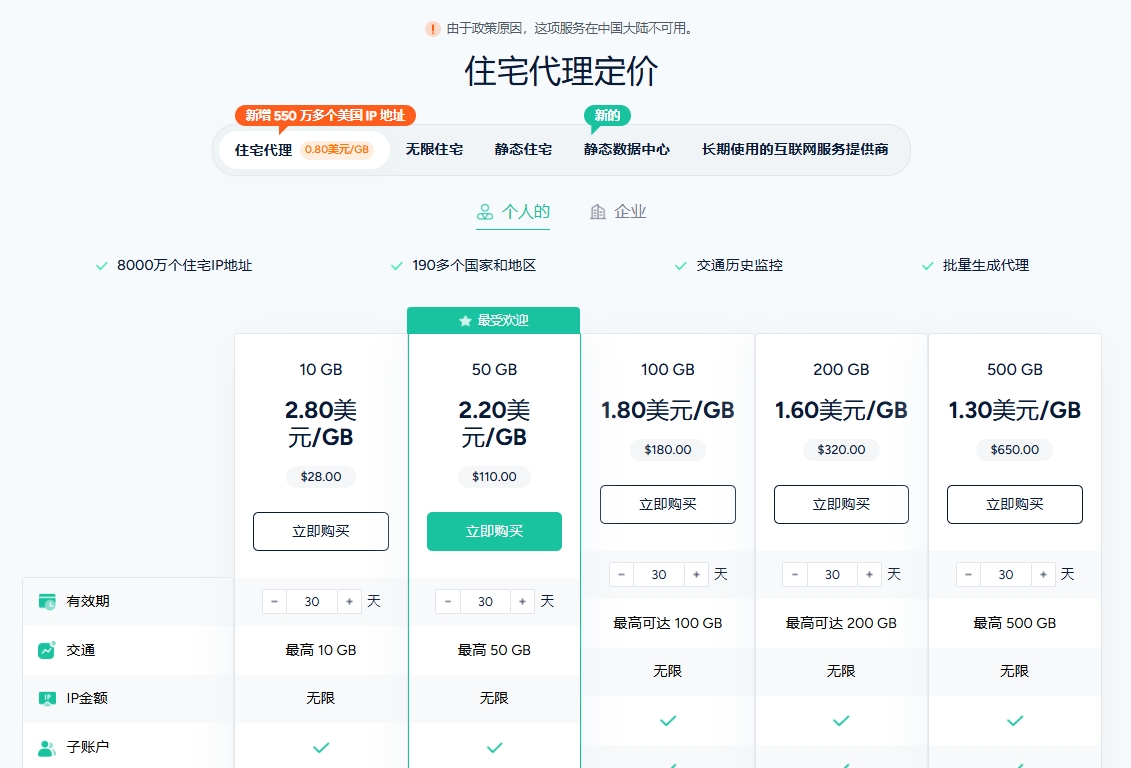The width and height of the screenshot is (1131, 768).
Task: Click the orange warning icon above the title
Action: coord(430,29)
